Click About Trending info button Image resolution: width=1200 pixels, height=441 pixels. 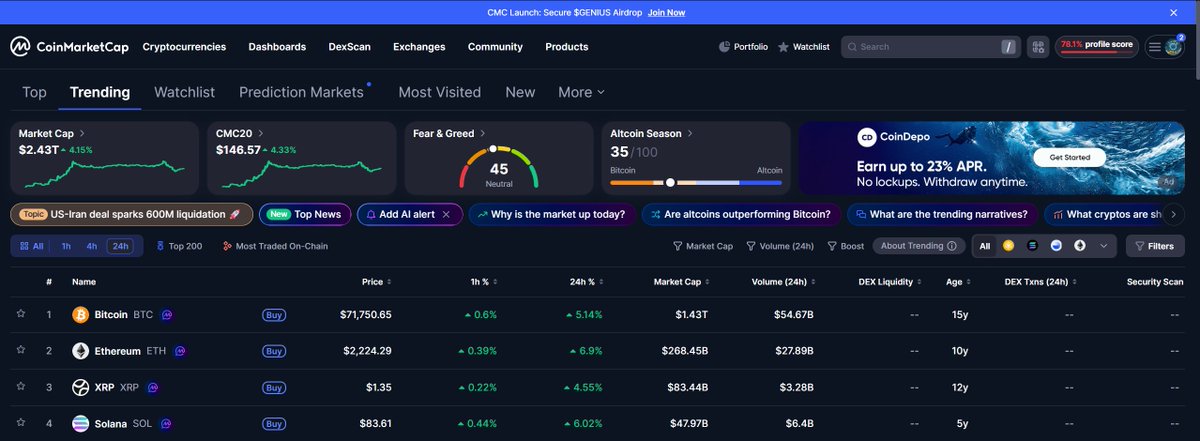tap(919, 246)
